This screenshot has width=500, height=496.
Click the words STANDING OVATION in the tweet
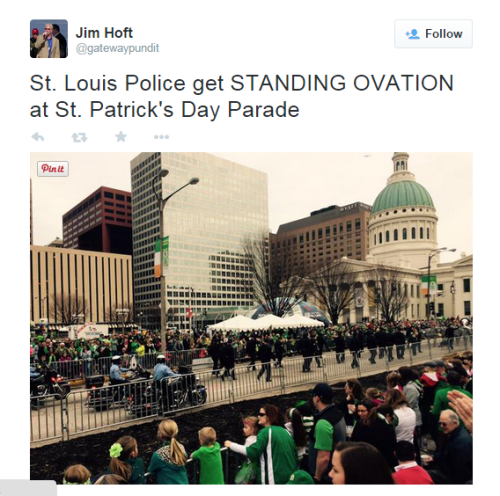point(342,83)
